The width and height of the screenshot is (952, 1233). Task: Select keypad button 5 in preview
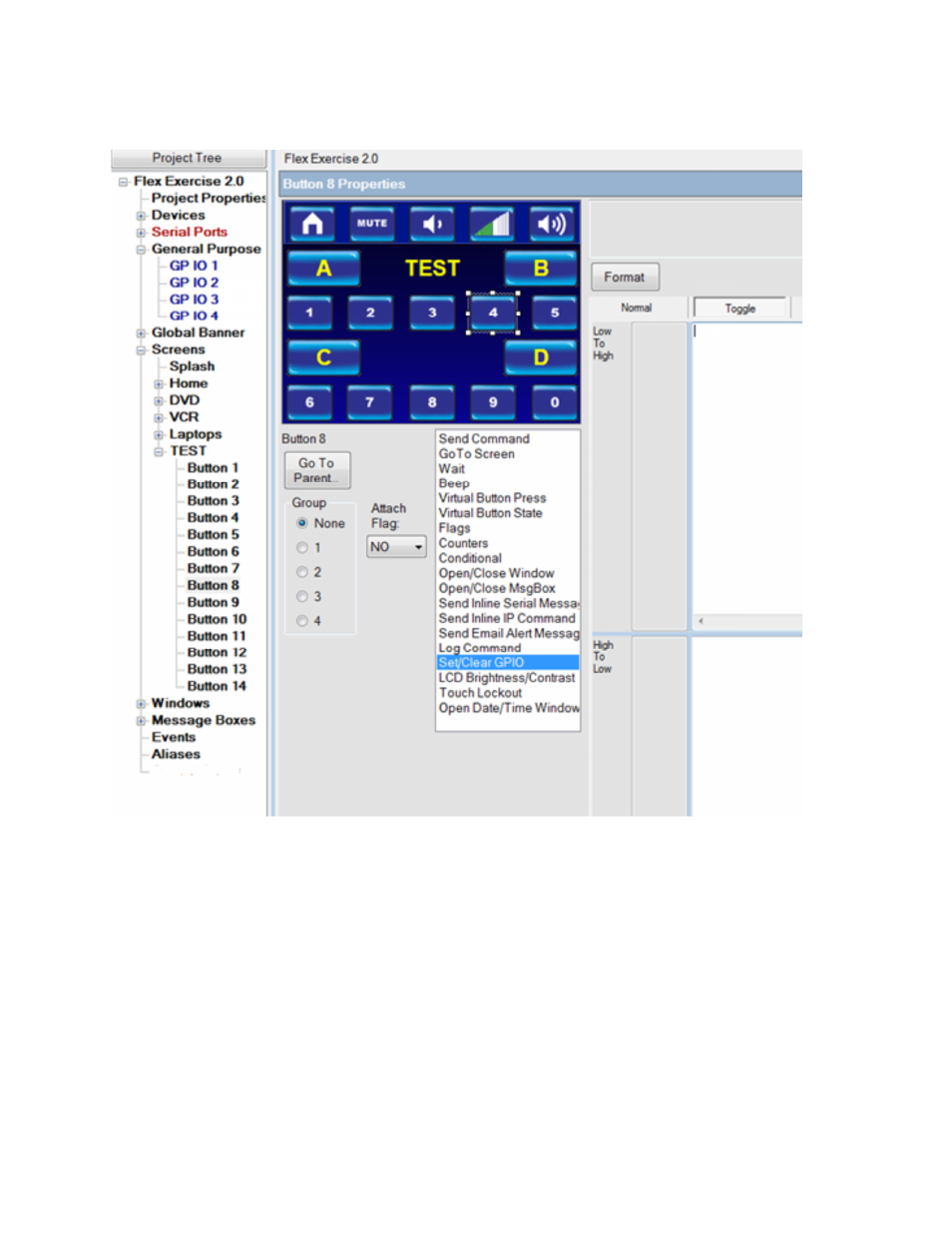coord(555,312)
